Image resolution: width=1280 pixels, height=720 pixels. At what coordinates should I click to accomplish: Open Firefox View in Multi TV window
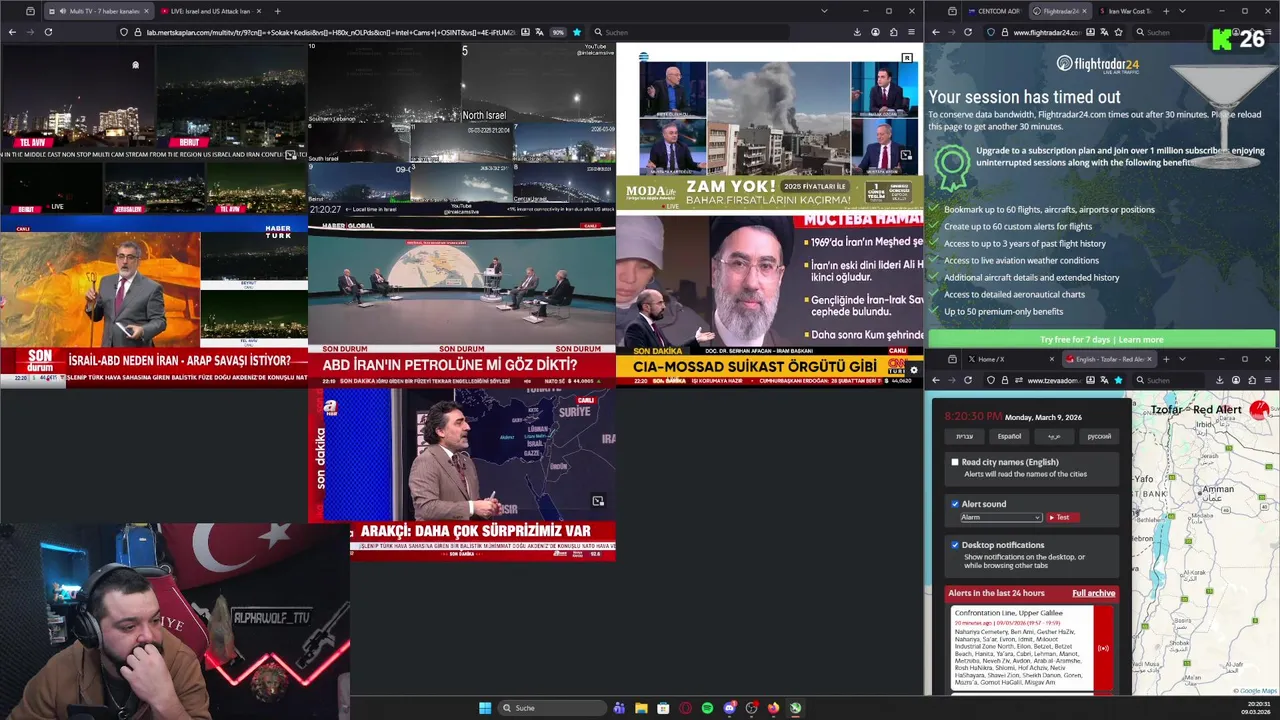(30, 11)
